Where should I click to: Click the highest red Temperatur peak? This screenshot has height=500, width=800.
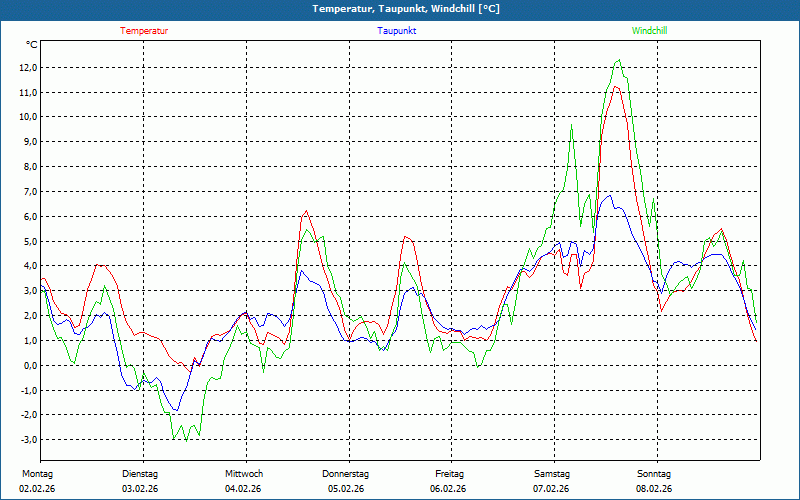[617, 87]
